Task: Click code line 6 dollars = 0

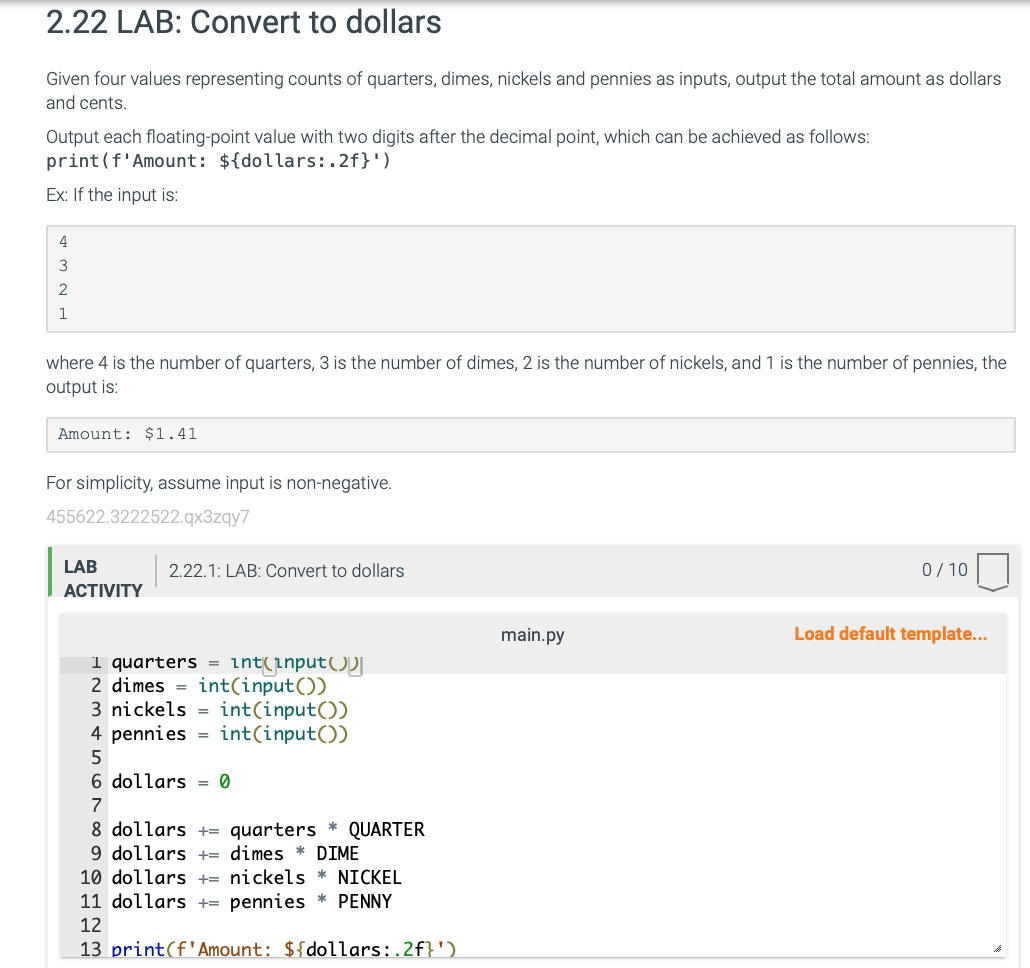Action: (171, 781)
